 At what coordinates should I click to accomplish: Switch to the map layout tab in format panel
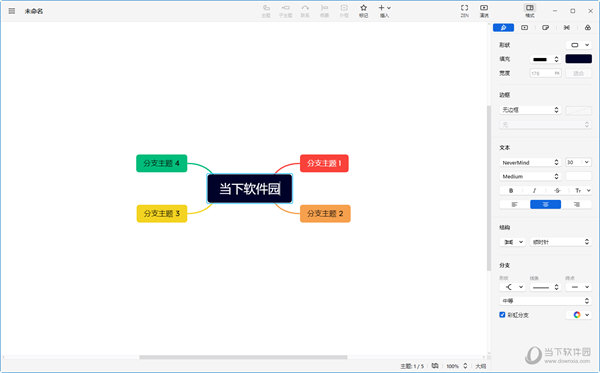(567, 28)
